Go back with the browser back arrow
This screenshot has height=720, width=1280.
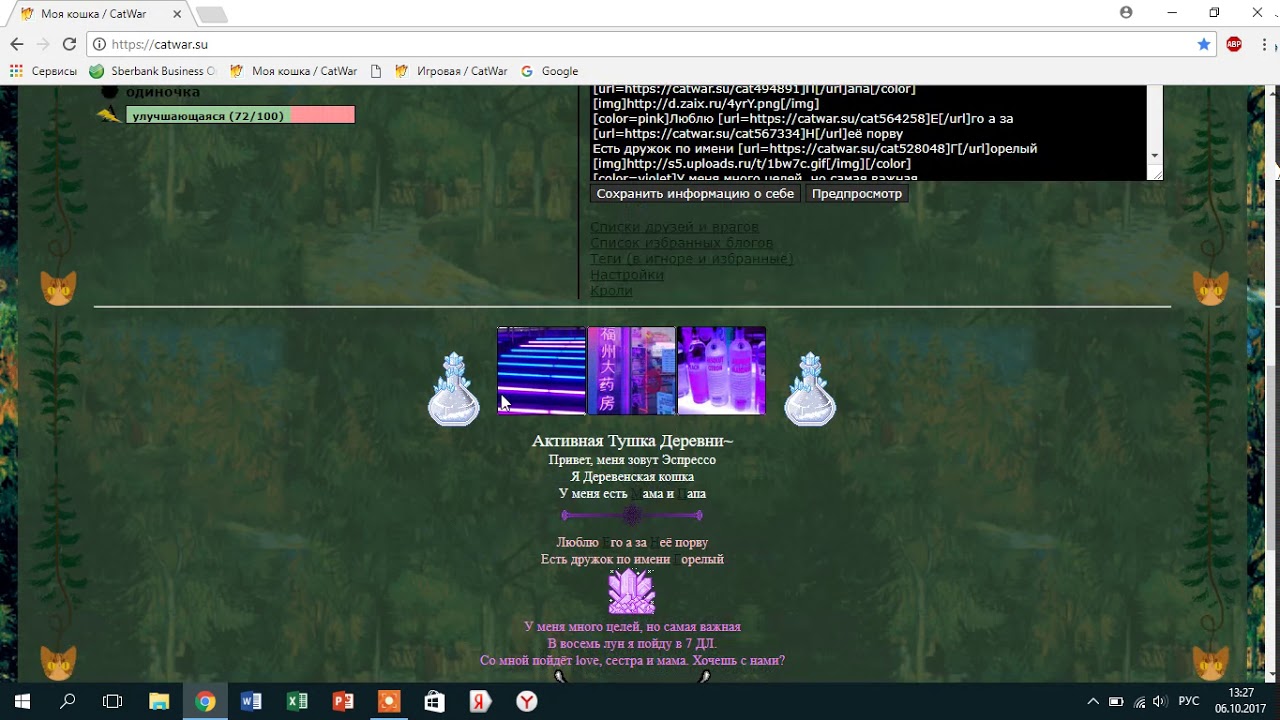(x=16, y=44)
